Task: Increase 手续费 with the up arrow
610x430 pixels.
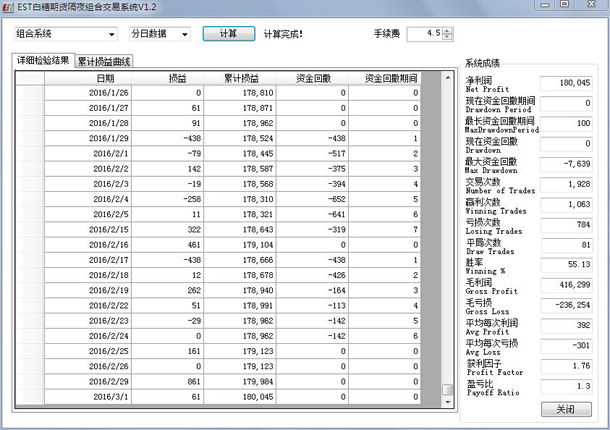Action: coord(447,31)
